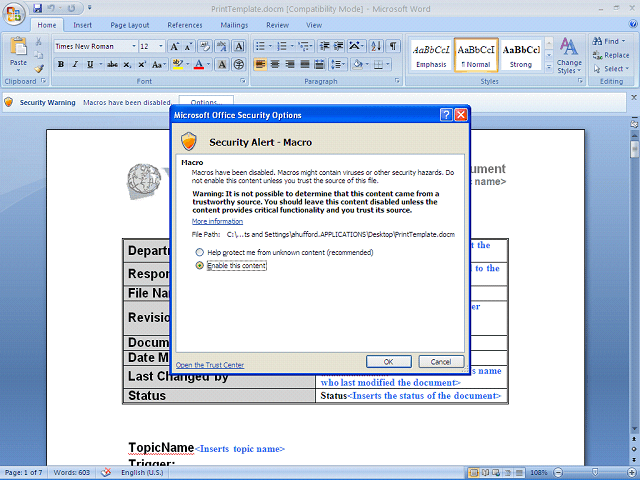The width and height of the screenshot is (640, 480).
Task: Apply Underline formatting
Action: pyautogui.click(x=90, y=64)
